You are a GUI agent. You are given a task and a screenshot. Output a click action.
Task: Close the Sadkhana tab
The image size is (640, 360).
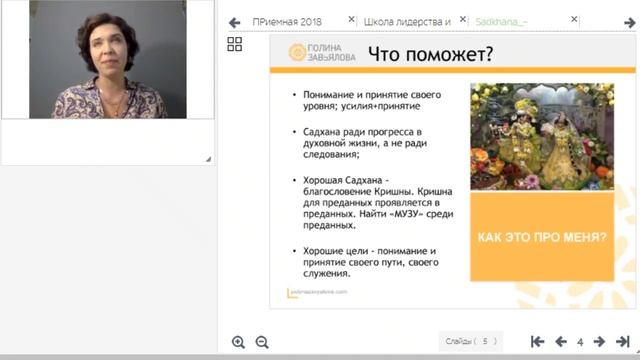click(574, 19)
